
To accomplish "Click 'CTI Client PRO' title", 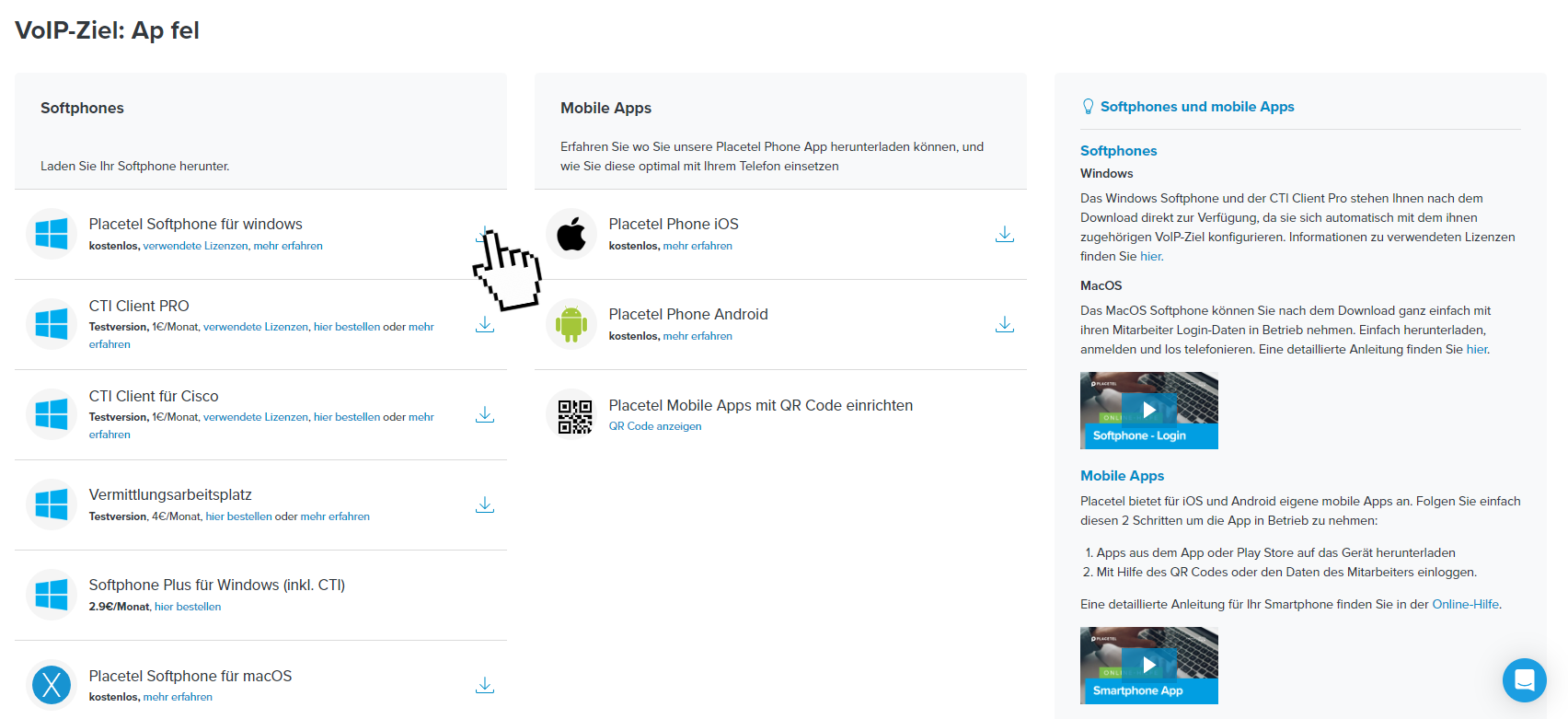I will pos(139,306).
